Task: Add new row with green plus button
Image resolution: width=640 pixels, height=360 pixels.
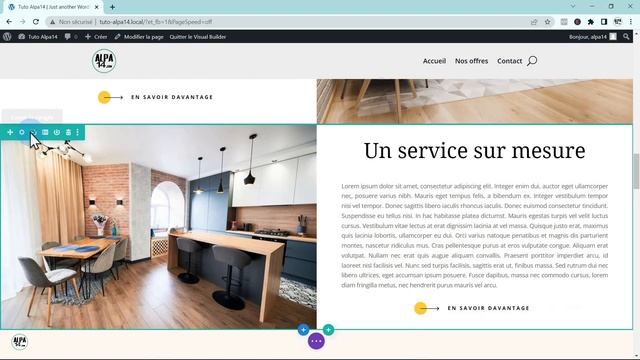Action: pyautogui.click(x=328, y=330)
